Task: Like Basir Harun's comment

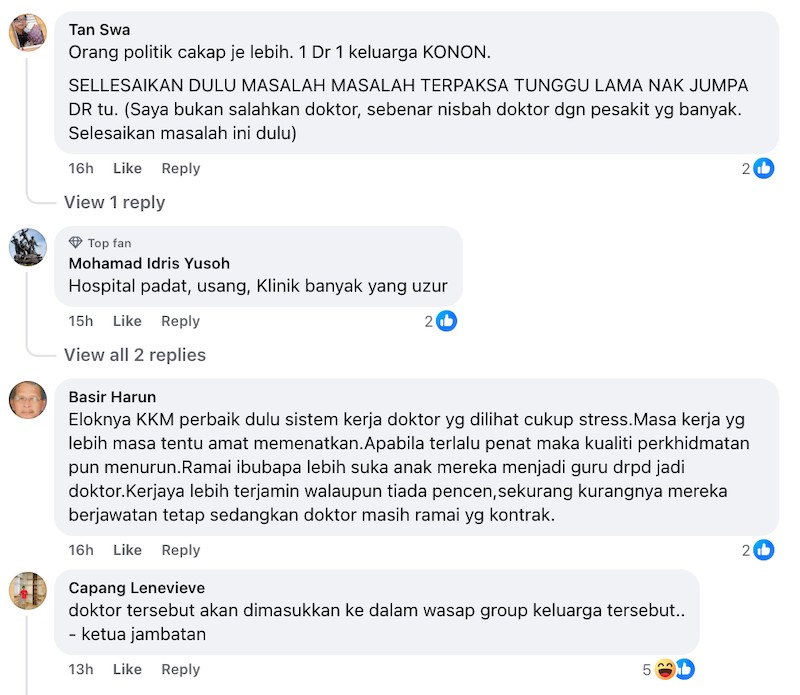Action: coord(128,550)
